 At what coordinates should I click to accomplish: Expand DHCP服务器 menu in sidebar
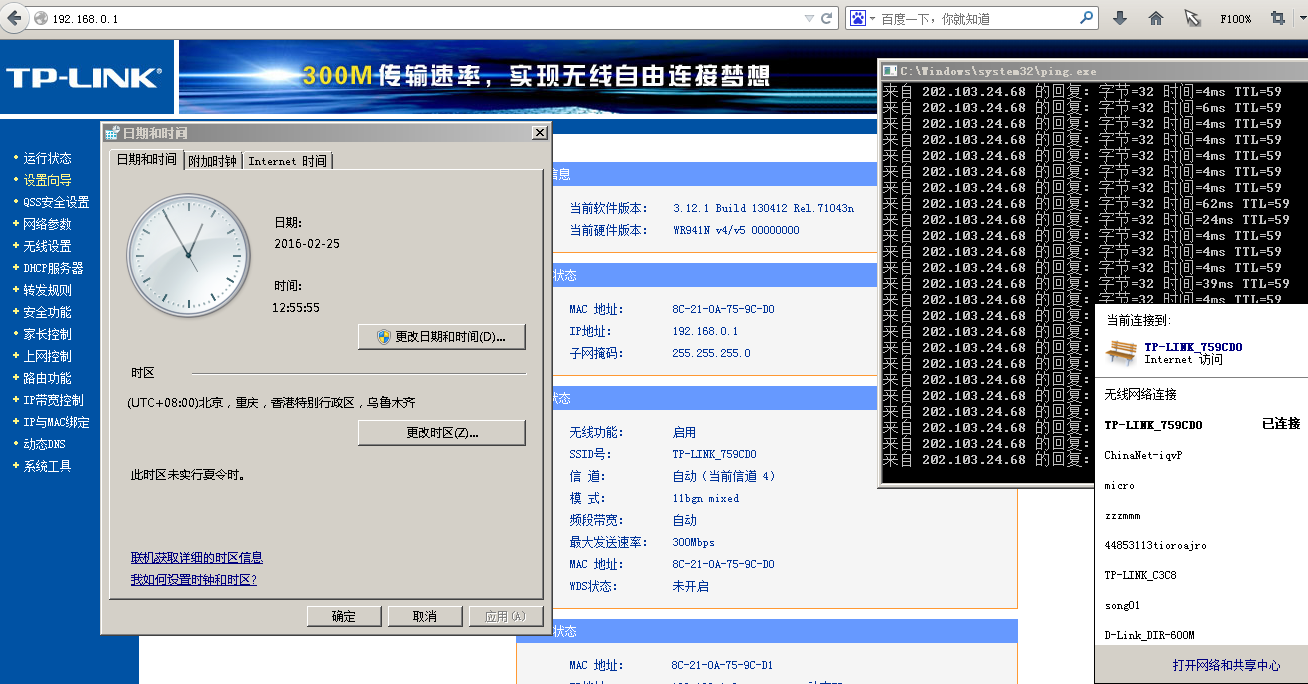click(53, 268)
